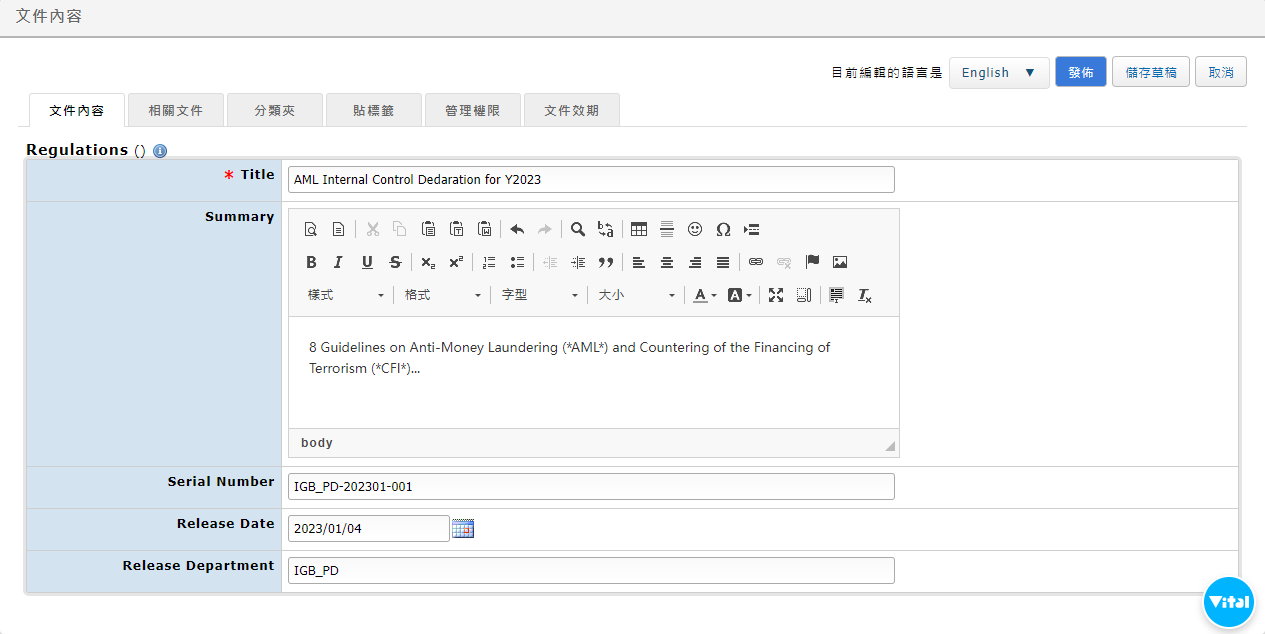Open the 樣式 styles dropdown
The image size is (1265, 634).
point(345,295)
